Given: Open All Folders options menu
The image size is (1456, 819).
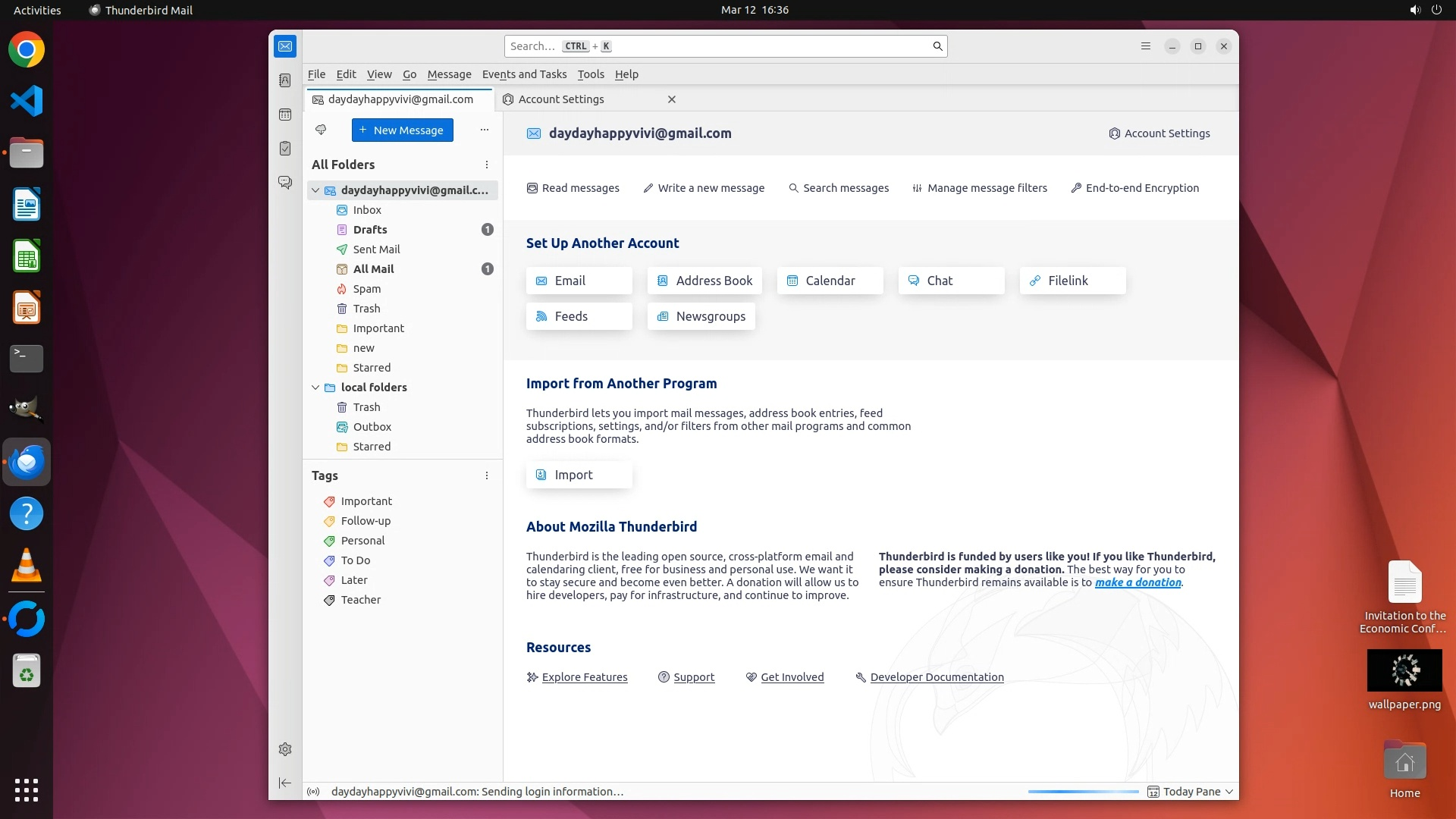Looking at the screenshot, I should pos(487,165).
